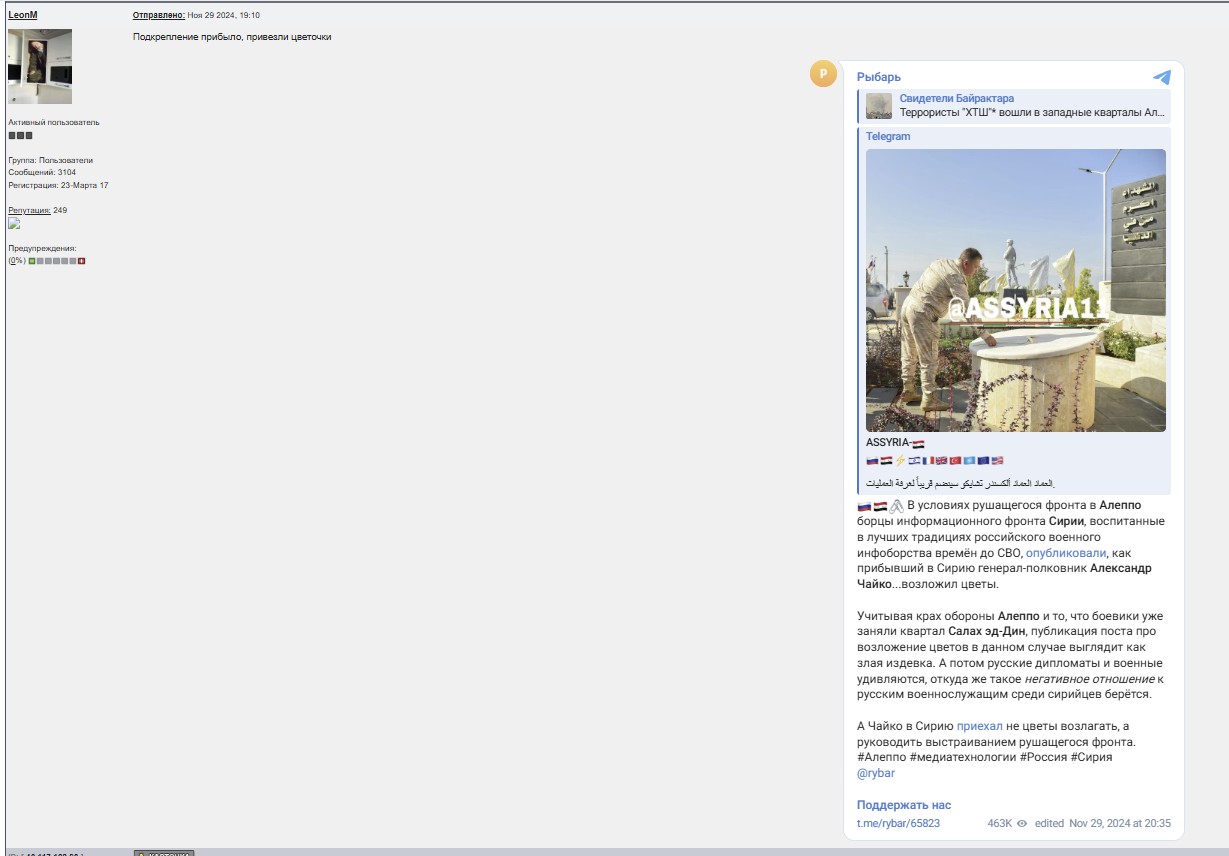Click the forwarded text Террористы "ХТШ"* вошли

pos(1033,112)
